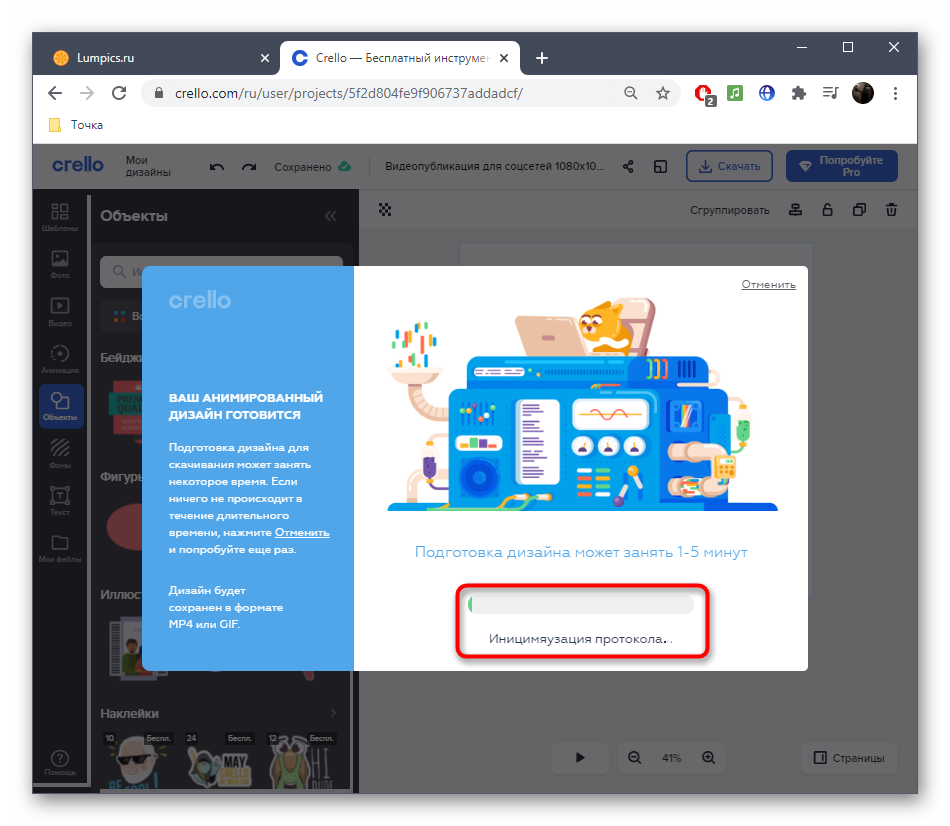Click the redo arrow in Crello toolbar
This screenshot has width=950, height=826.
(x=249, y=167)
